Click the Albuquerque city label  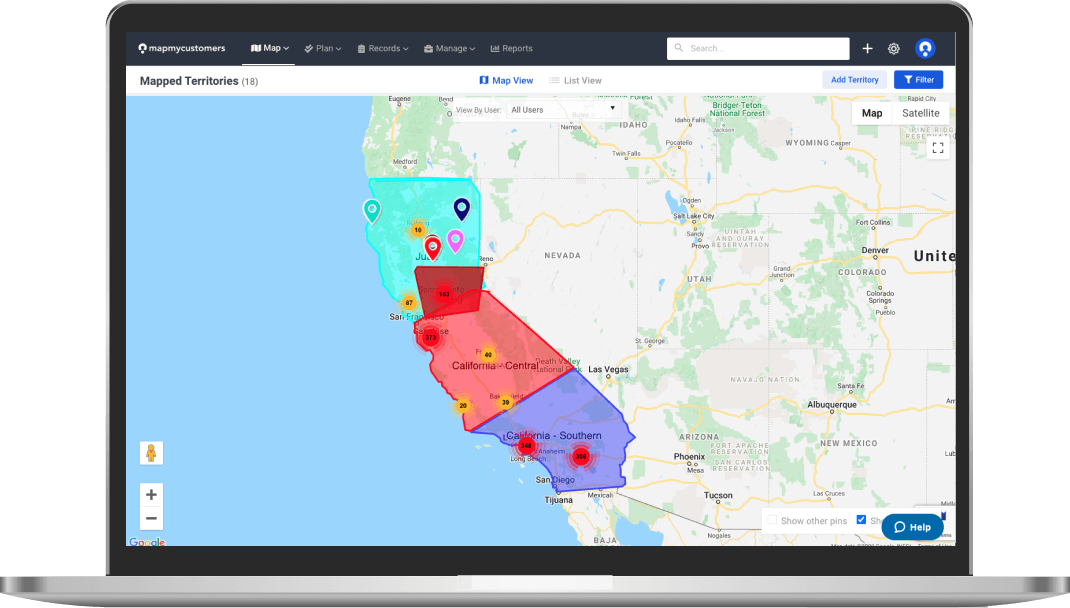(x=832, y=405)
